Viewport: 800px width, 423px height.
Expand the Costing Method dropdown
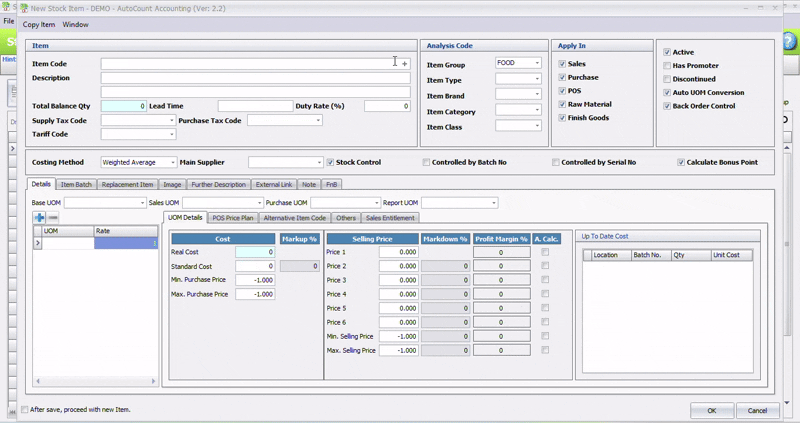click(172, 162)
